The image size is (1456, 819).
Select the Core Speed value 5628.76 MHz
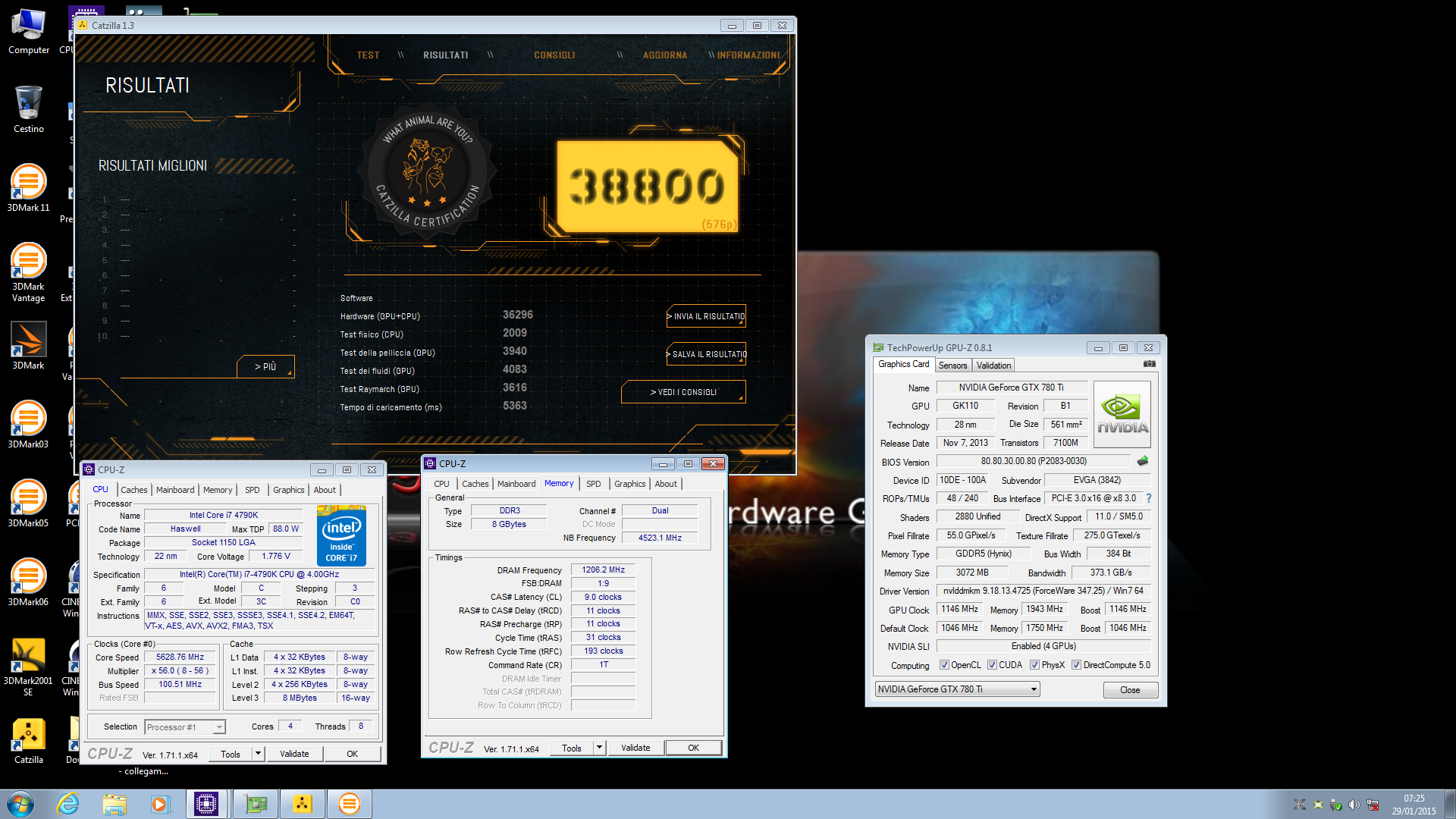(180, 657)
